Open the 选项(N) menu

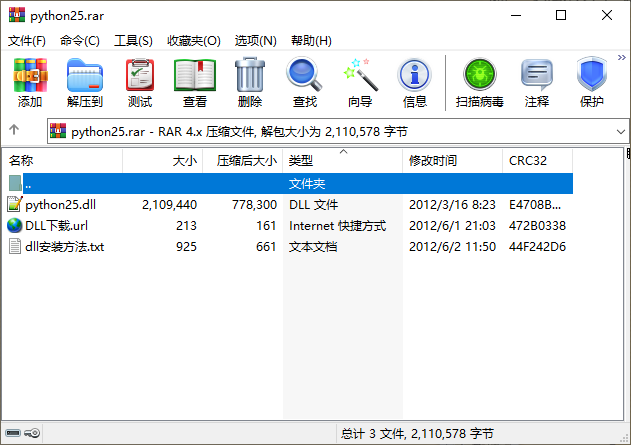[256, 41]
